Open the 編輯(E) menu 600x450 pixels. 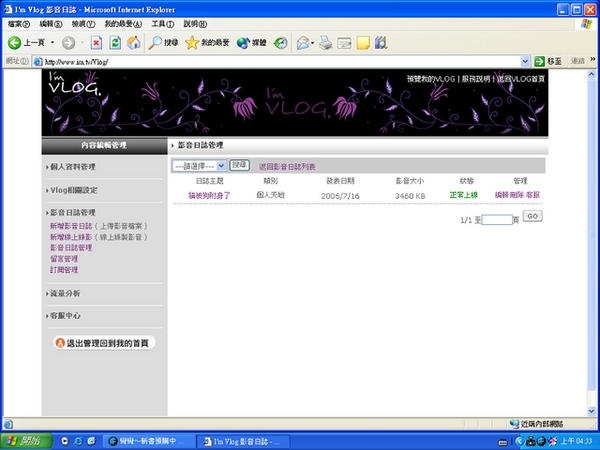[51, 24]
